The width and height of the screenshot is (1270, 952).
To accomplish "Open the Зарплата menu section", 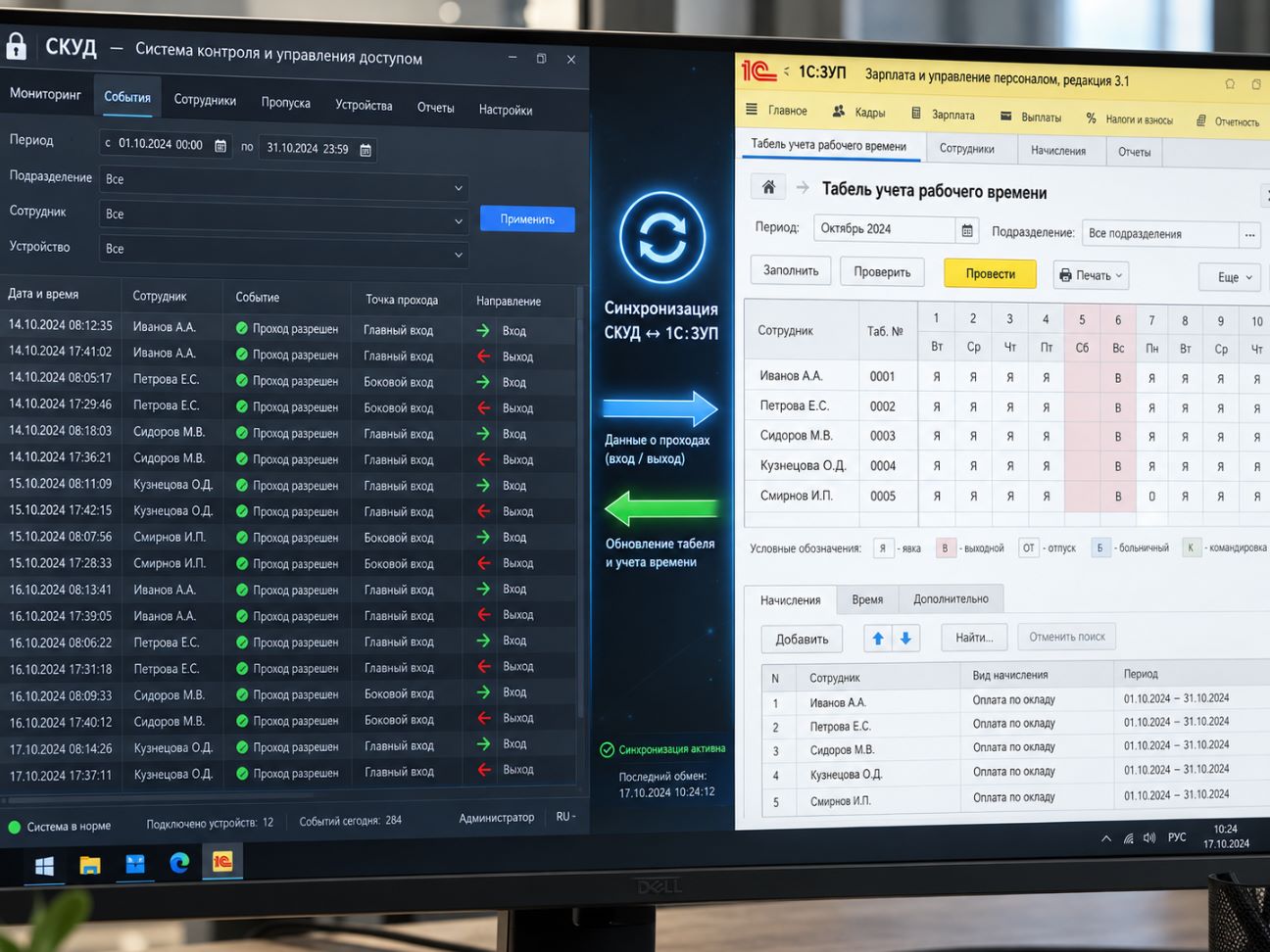I will tap(943, 114).
